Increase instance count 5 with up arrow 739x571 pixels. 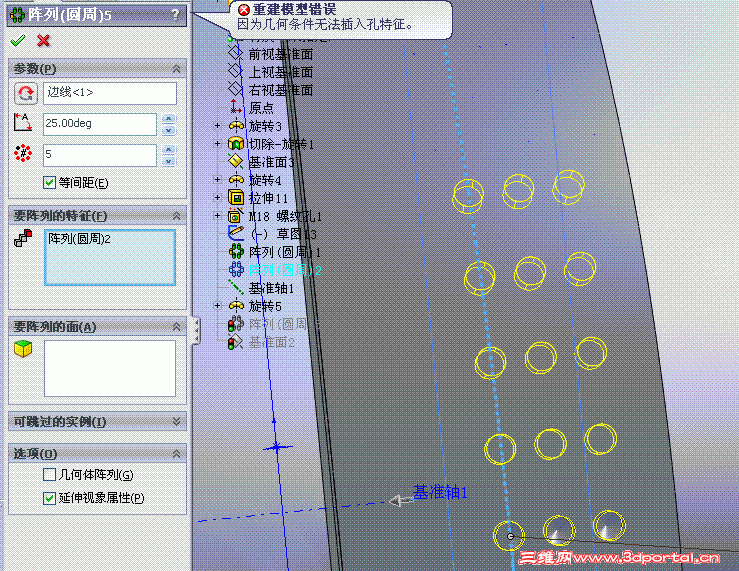pos(168,150)
